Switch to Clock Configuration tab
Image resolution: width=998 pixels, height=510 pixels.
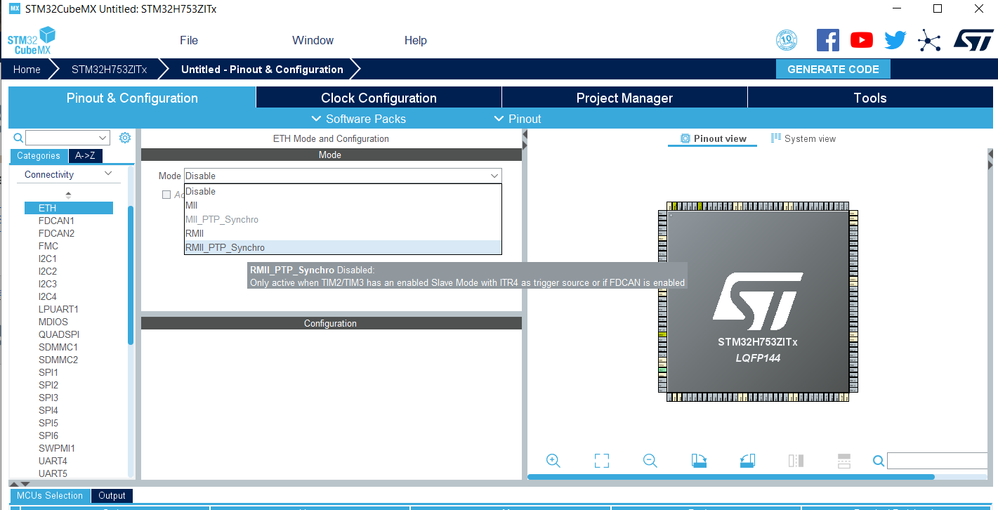[x=379, y=98]
